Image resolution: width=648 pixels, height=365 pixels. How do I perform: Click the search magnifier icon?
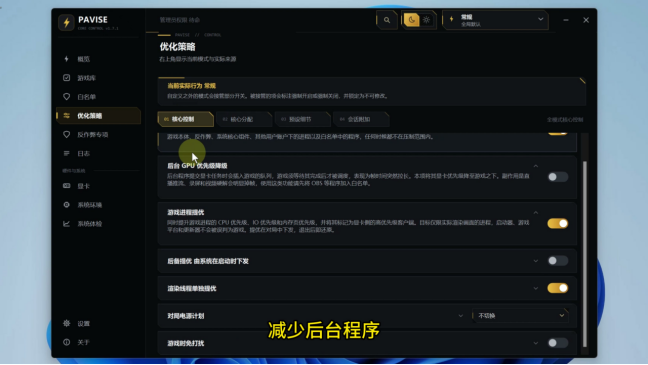point(387,20)
